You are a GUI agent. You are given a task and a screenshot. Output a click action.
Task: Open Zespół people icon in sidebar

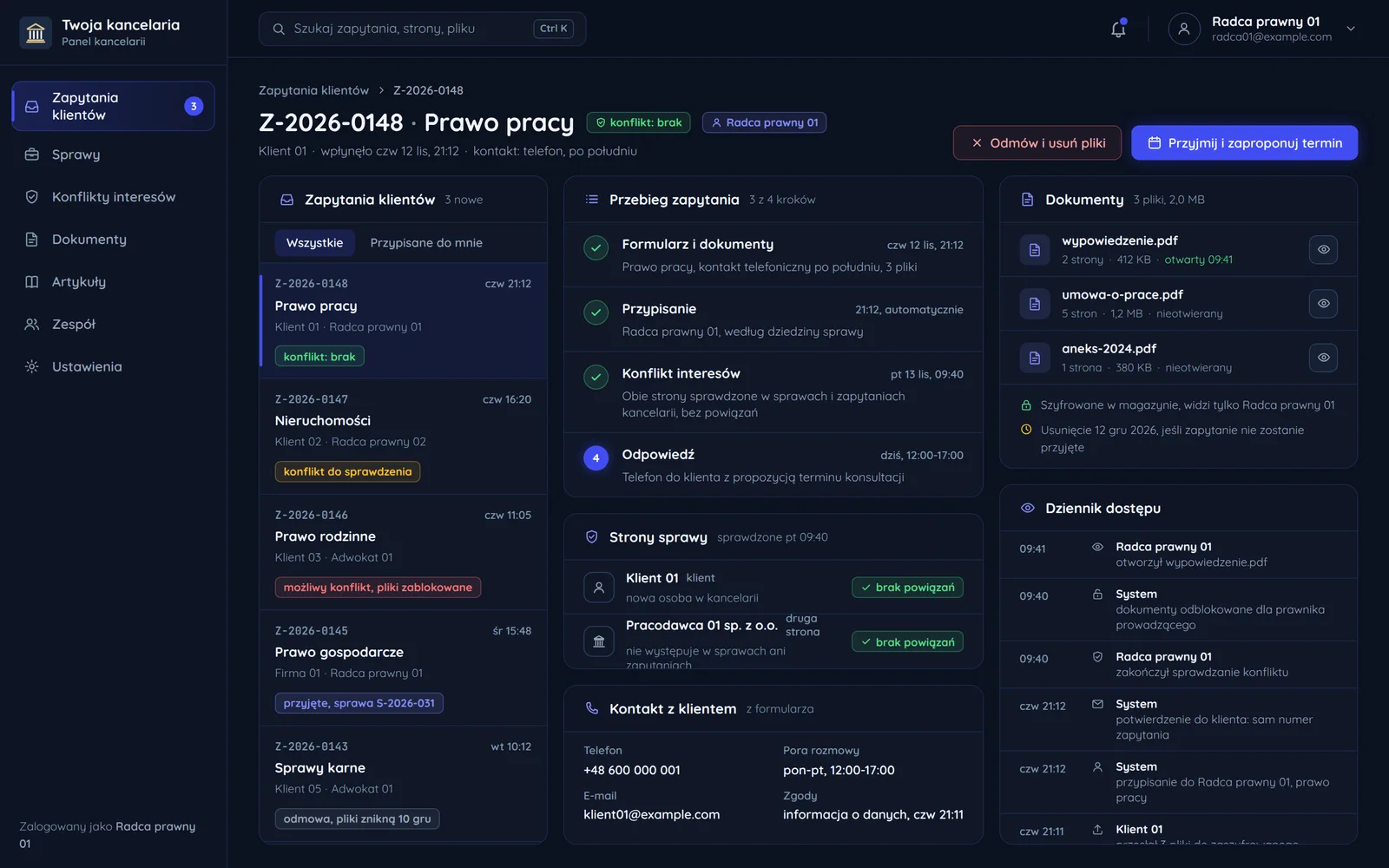(32, 325)
